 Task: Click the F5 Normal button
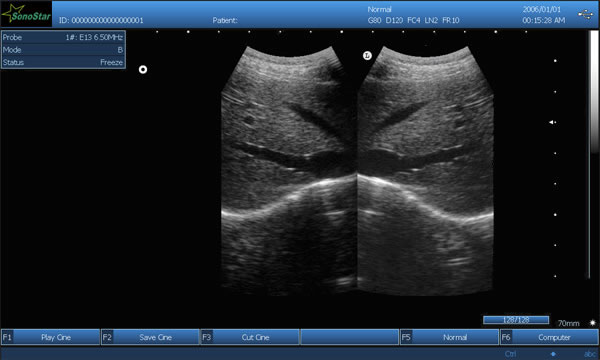click(x=449, y=337)
